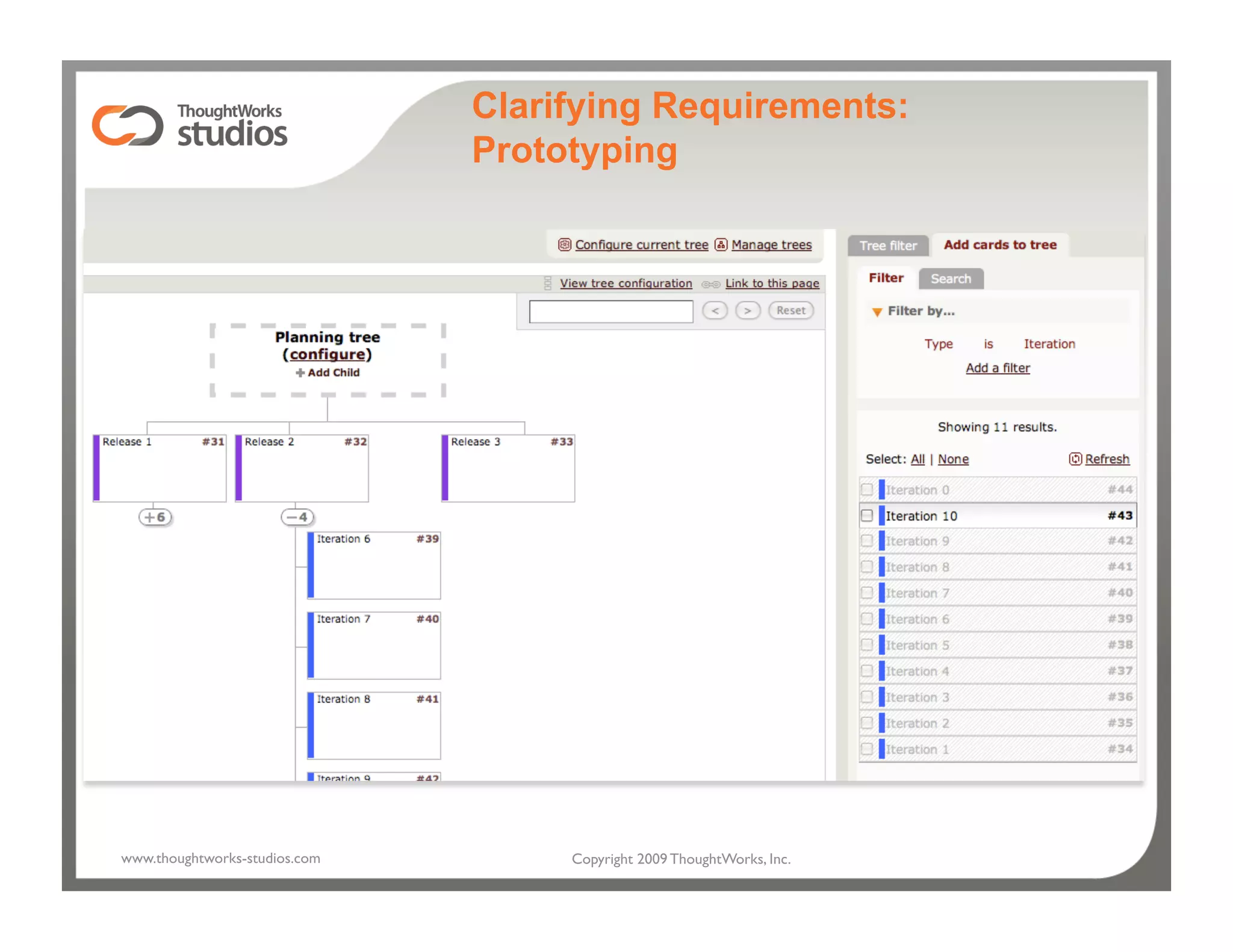Switch to the Search sub-tab
Viewport: 1233px width, 952px height.
pyautogui.click(x=951, y=279)
